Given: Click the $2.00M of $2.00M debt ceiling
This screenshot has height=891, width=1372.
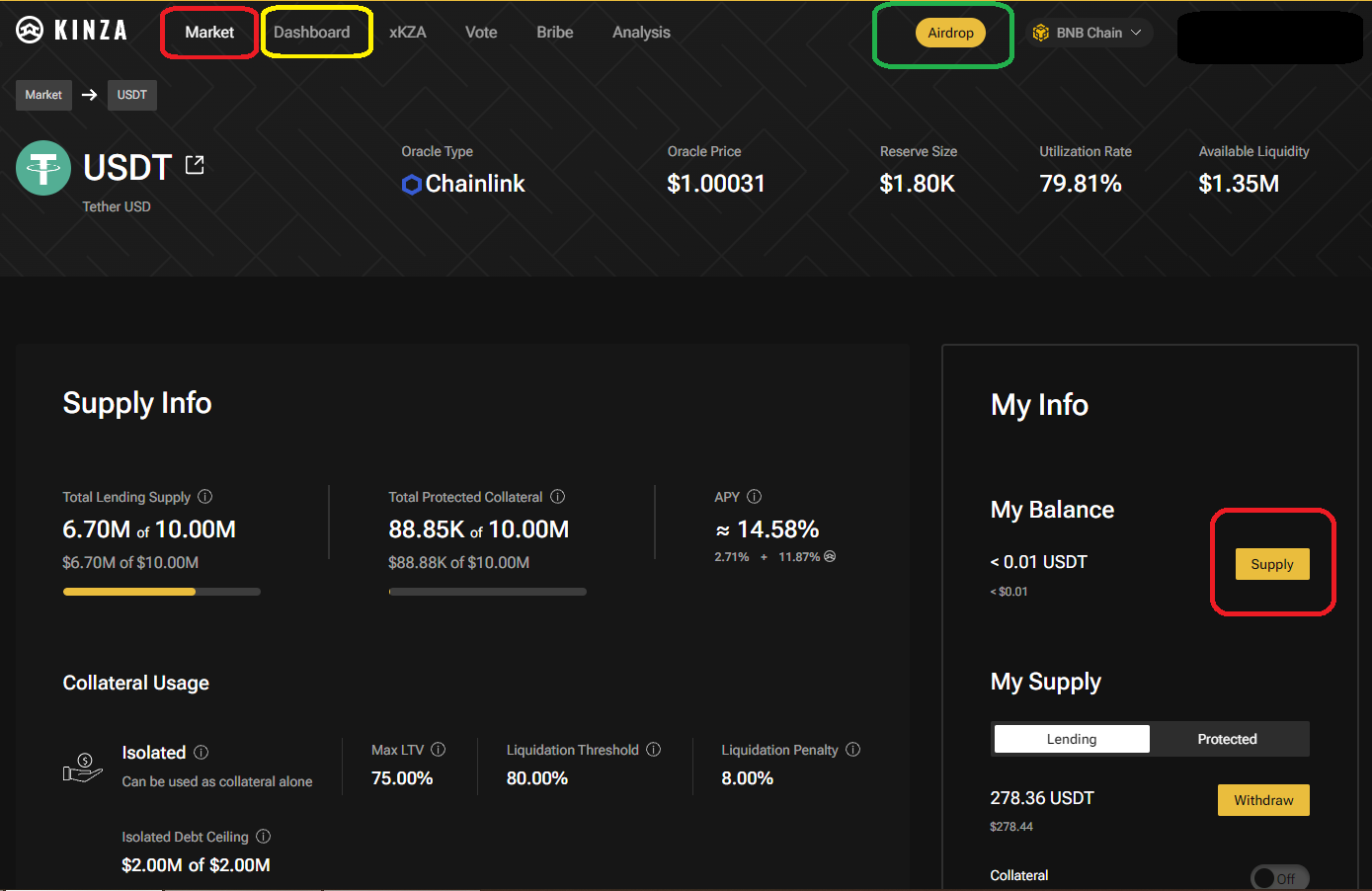Looking at the screenshot, I should (x=196, y=865).
